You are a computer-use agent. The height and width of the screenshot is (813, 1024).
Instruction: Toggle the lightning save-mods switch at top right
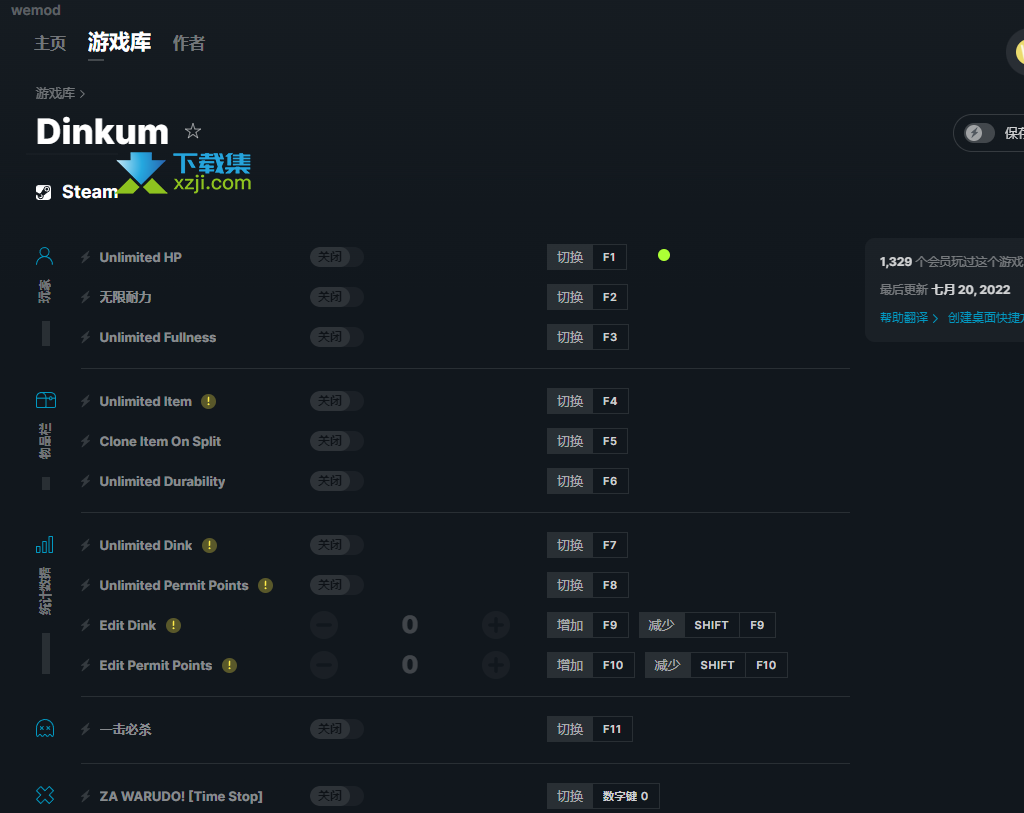tap(979, 133)
